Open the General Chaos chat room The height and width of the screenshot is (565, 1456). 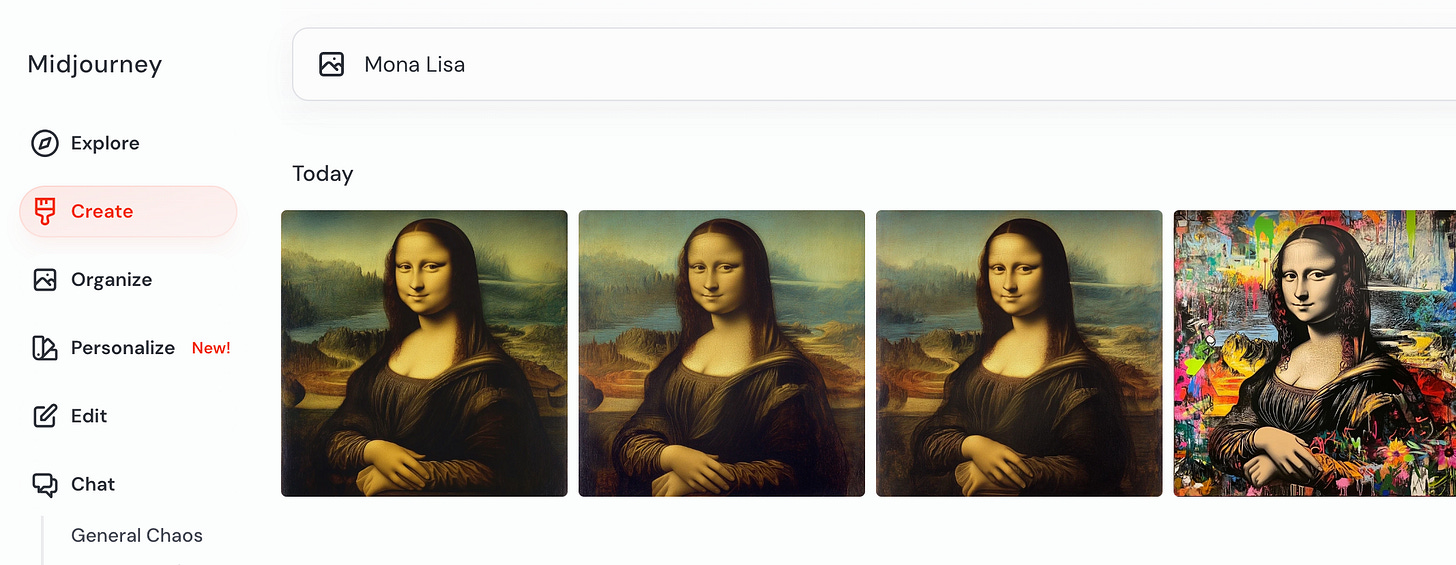click(137, 535)
